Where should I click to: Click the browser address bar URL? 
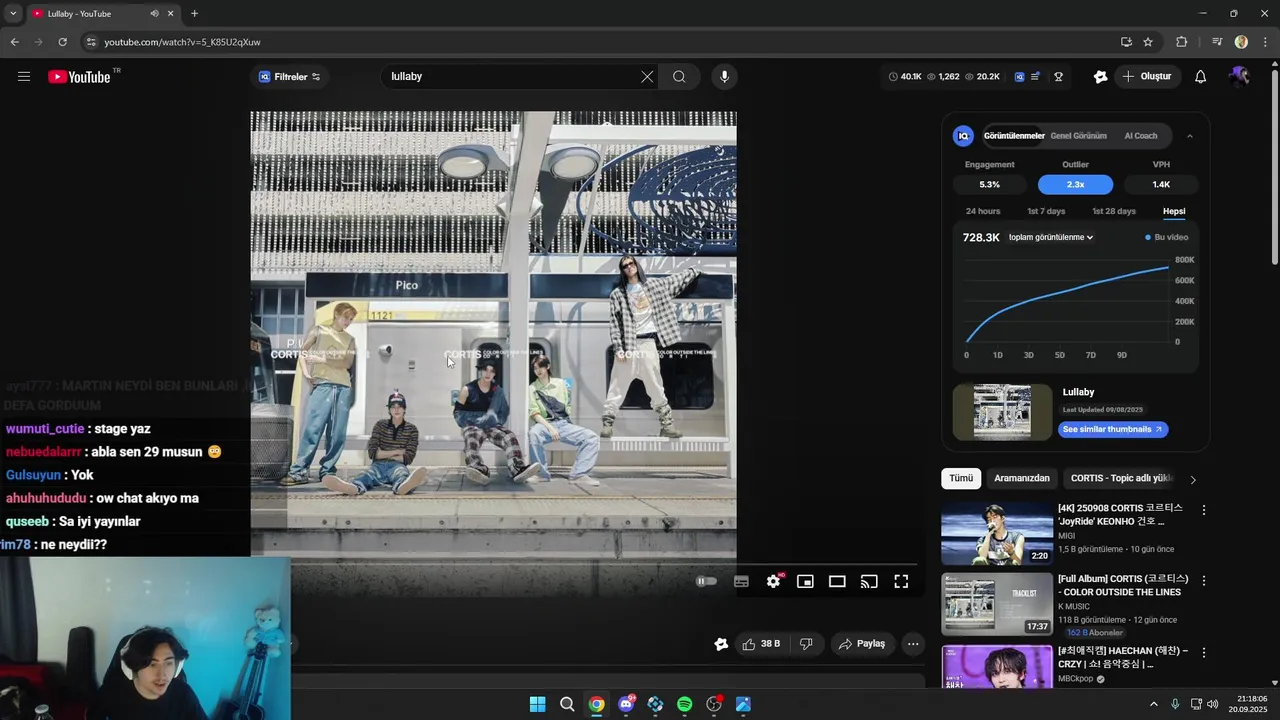coord(182,42)
